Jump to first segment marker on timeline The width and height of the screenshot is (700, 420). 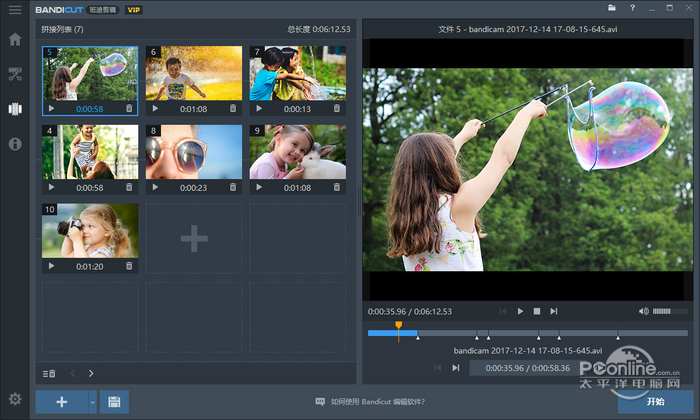(418, 338)
